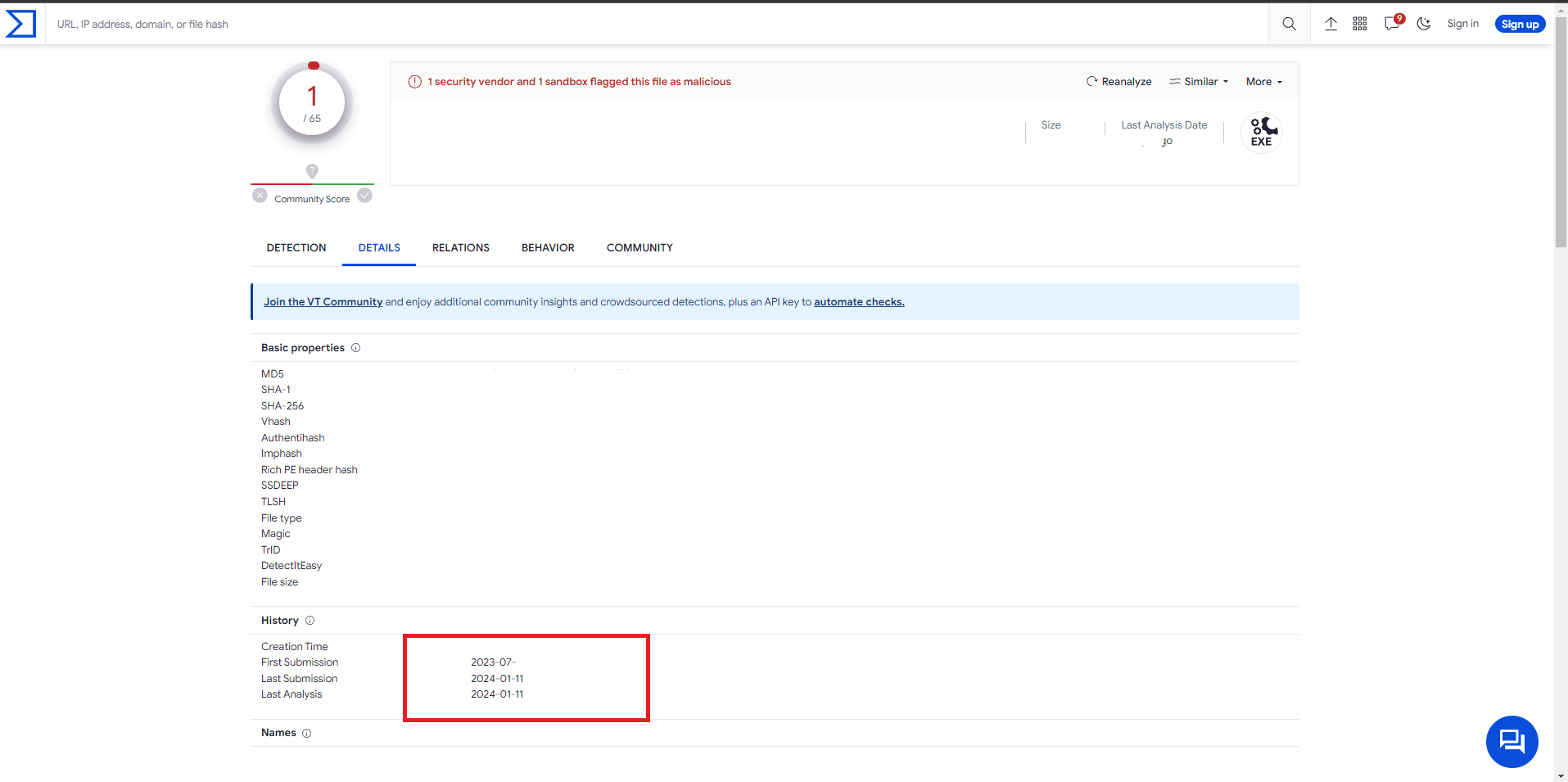
Task: Click the VirusTotal logo icon
Action: (20, 24)
